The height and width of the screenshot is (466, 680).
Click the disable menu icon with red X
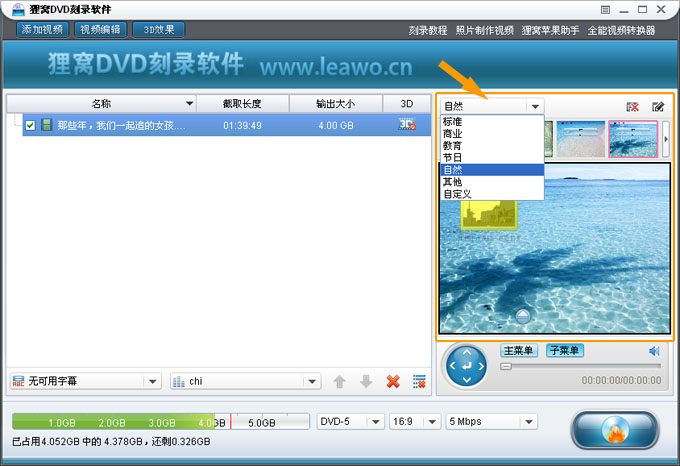tap(633, 107)
